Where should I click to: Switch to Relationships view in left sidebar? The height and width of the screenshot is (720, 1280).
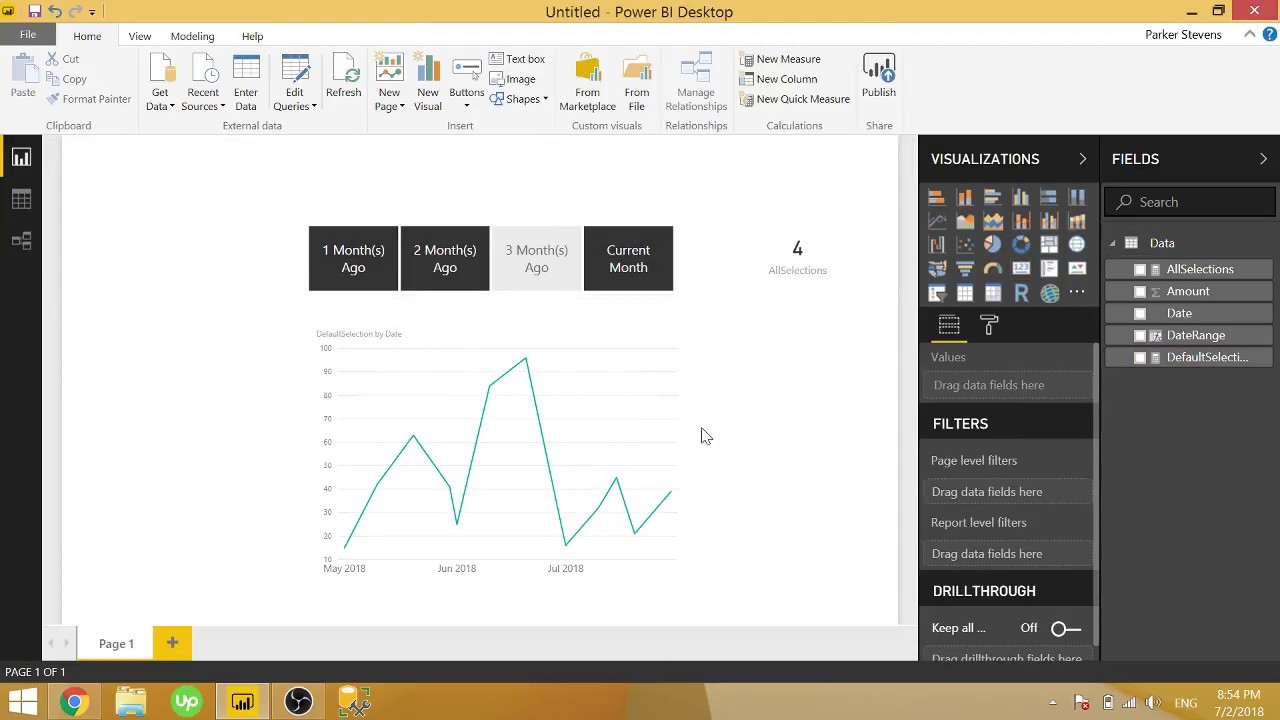(x=21, y=241)
